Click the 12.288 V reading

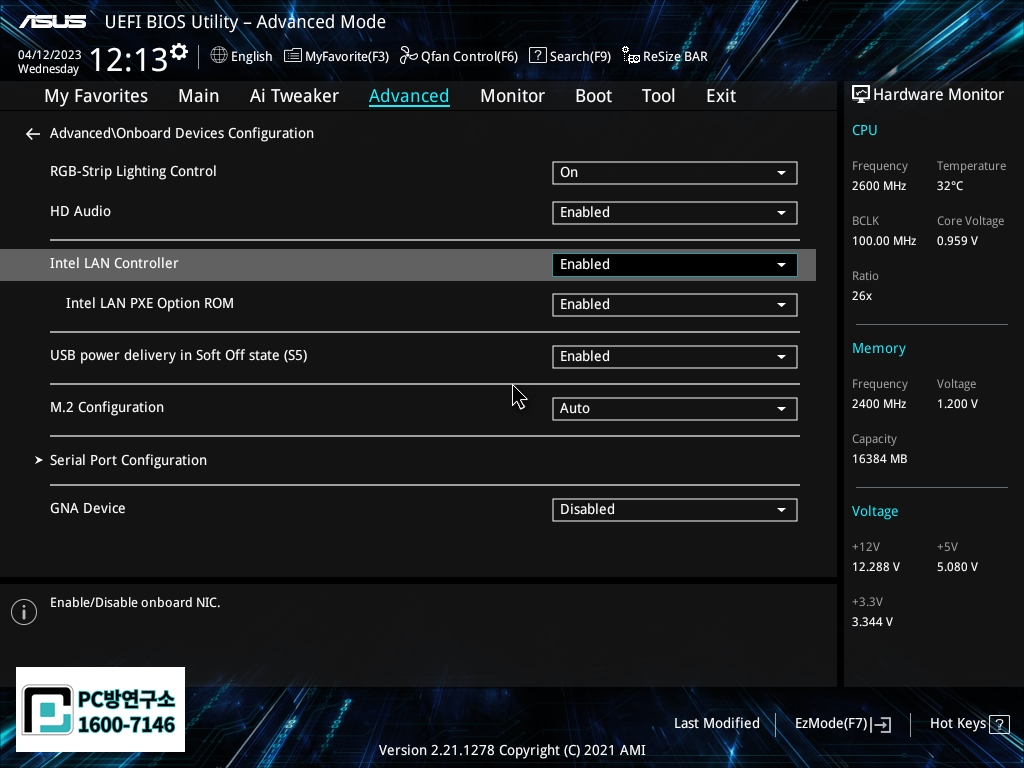coord(875,567)
